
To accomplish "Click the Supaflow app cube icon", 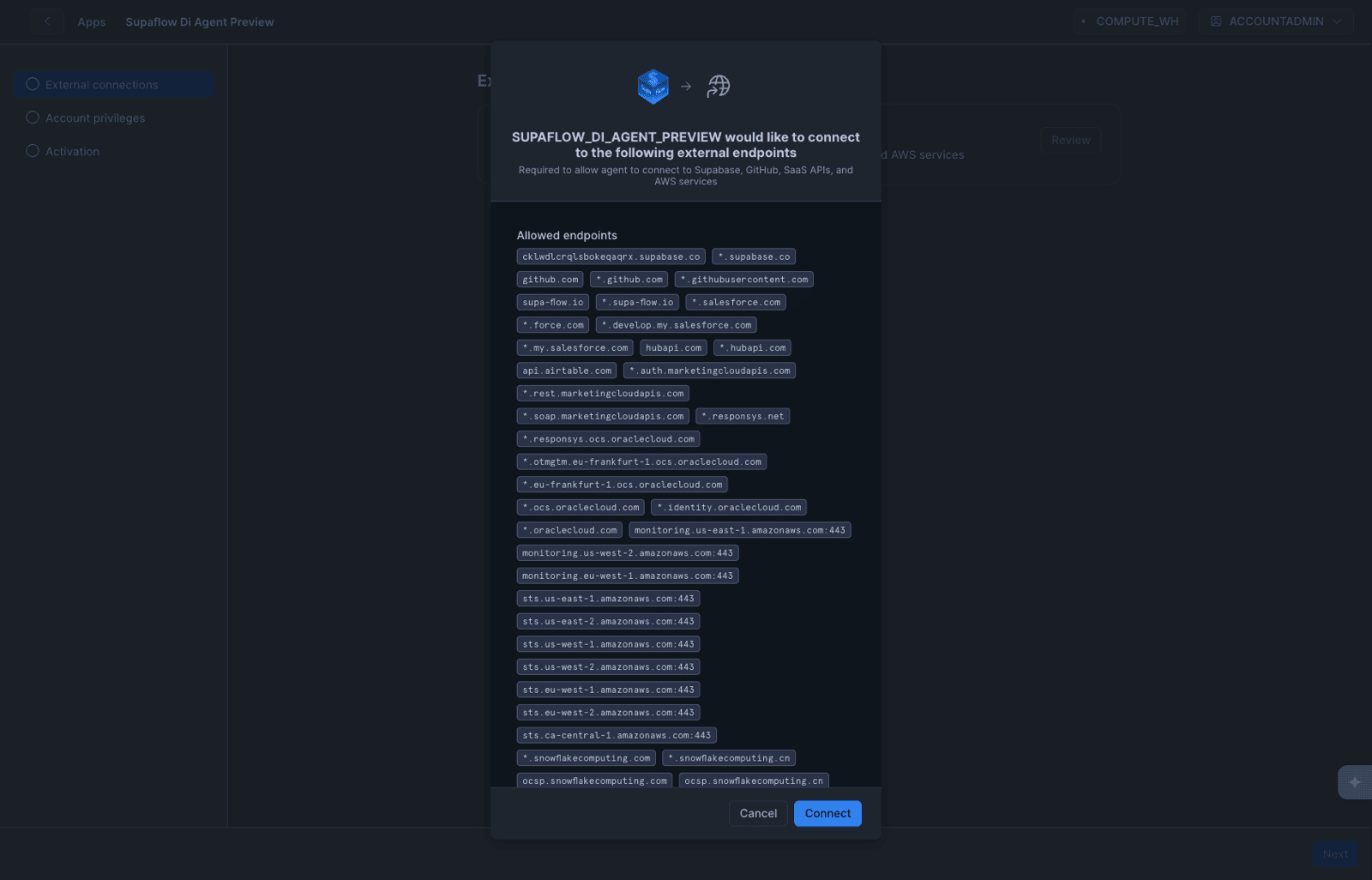I will point(653,86).
